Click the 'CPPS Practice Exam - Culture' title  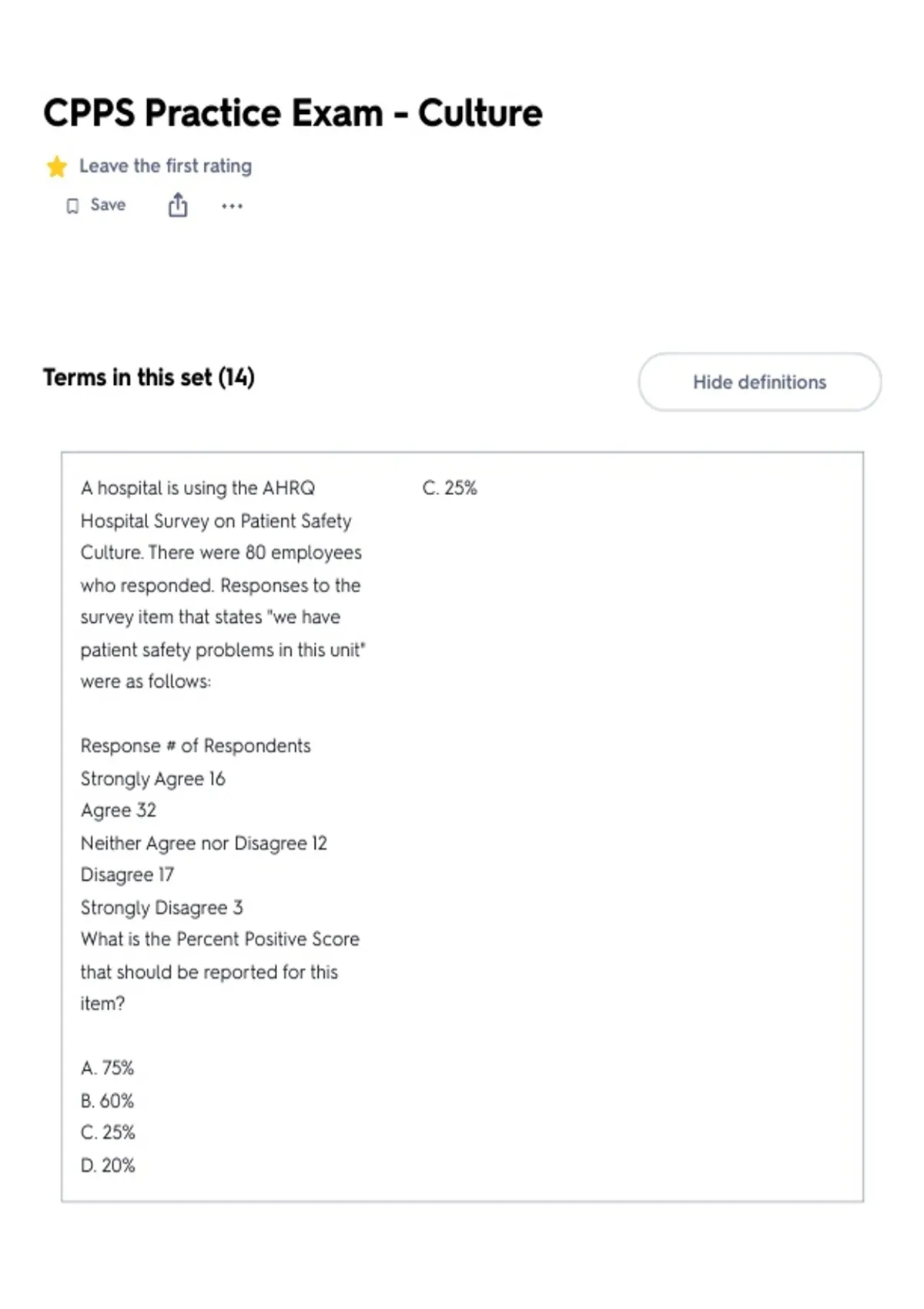pos(293,113)
